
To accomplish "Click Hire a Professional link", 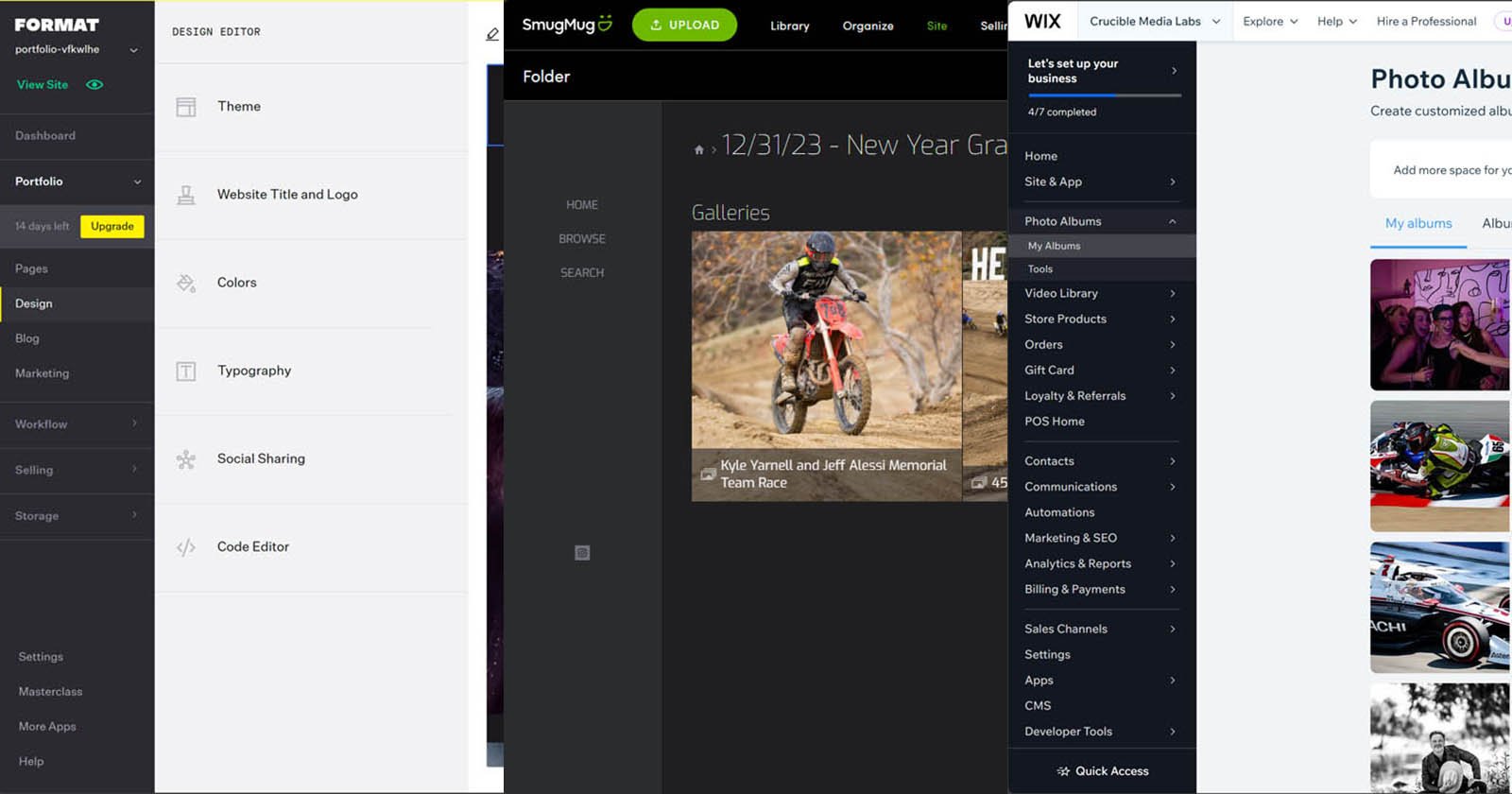I will point(1426,21).
